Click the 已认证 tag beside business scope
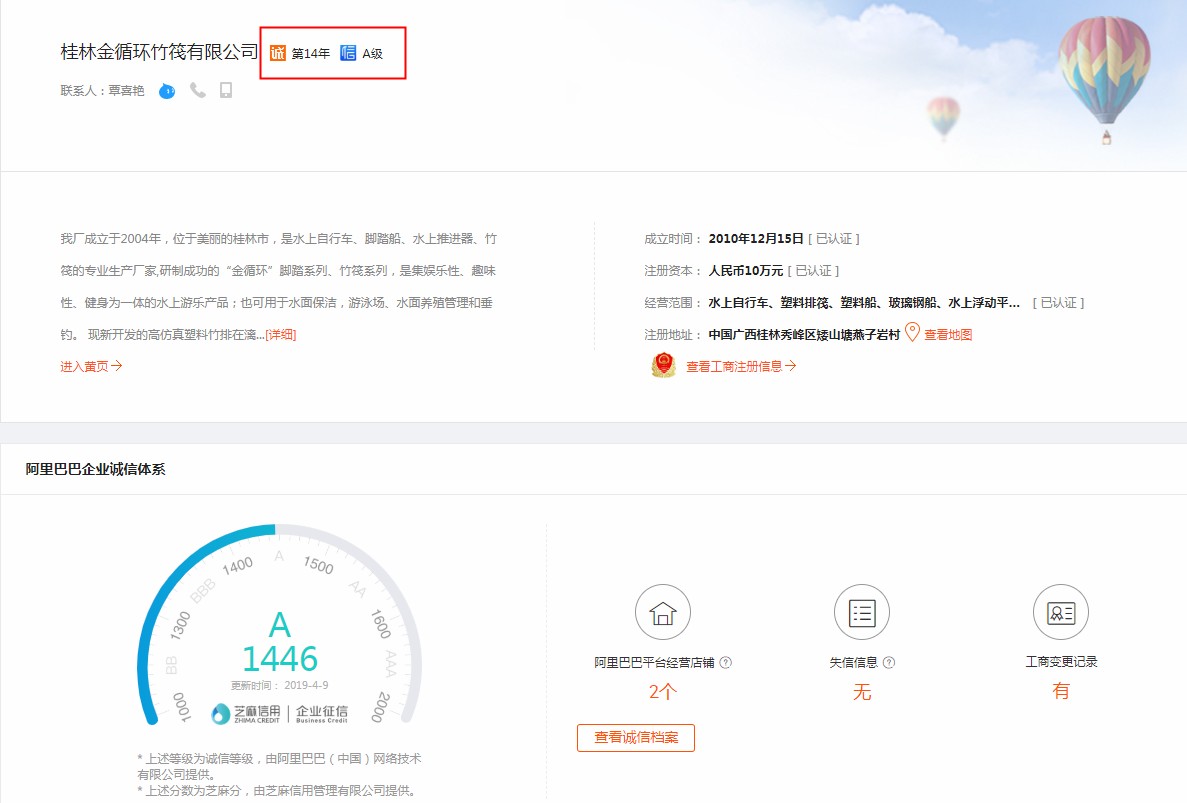Screen dimensions: 1187x803 click(x=1058, y=303)
